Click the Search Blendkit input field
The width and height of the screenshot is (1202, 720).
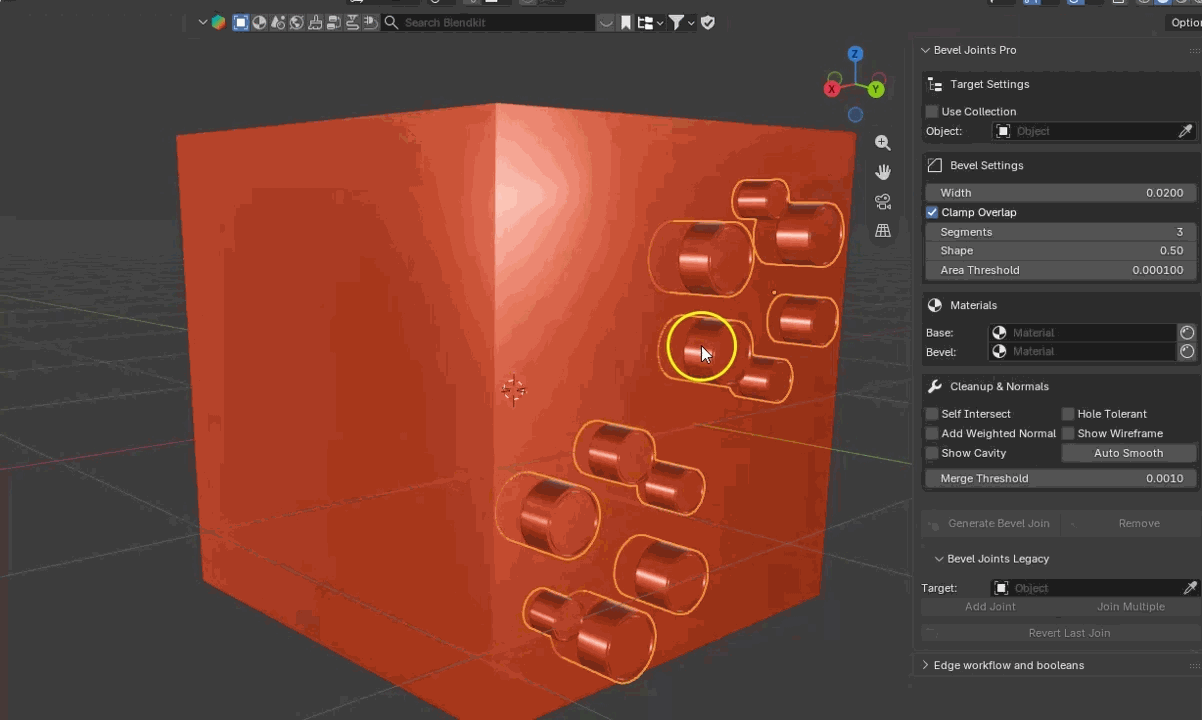[489, 22]
